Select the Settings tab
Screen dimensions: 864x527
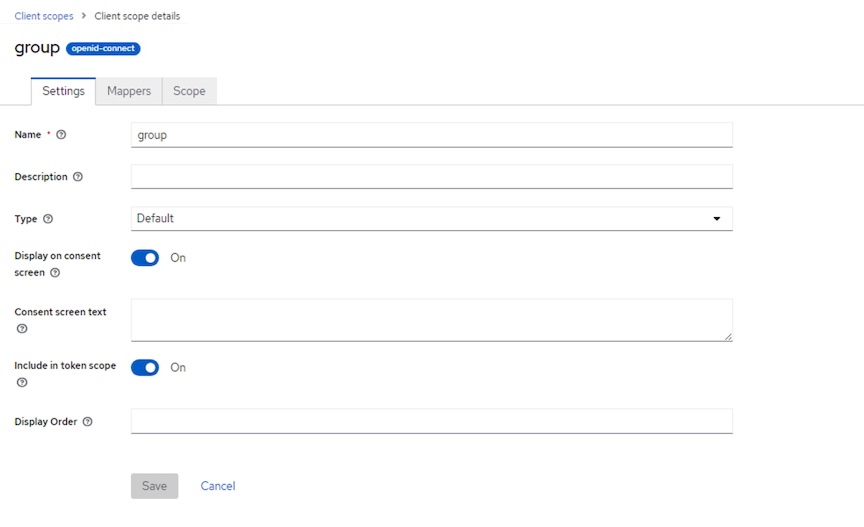pyautogui.click(x=63, y=91)
